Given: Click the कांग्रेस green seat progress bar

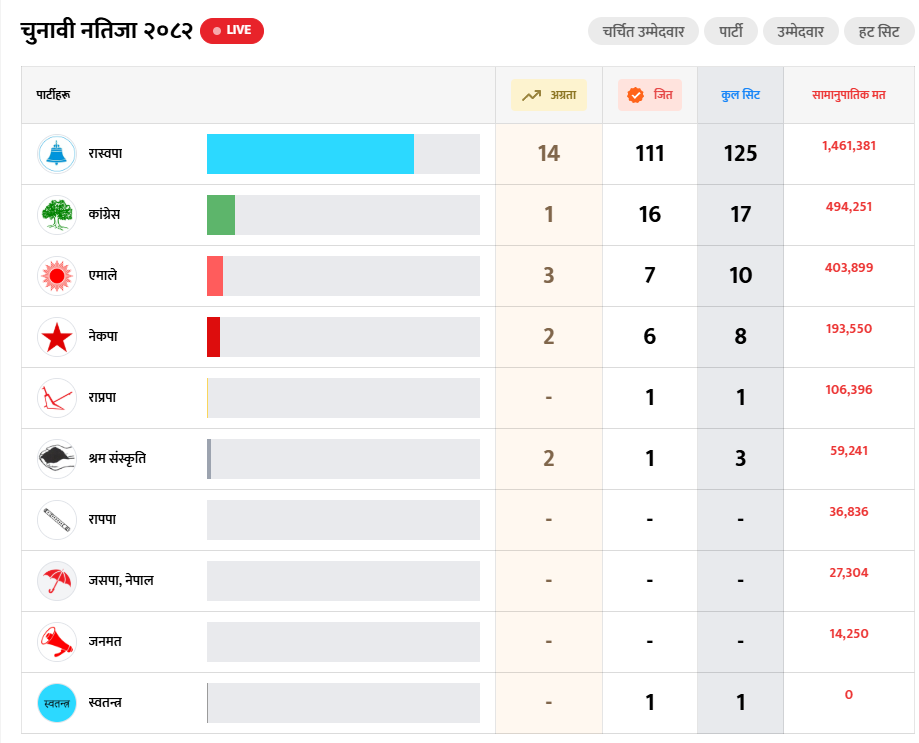Looking at the screenshot, I should (x=221, y=215).
